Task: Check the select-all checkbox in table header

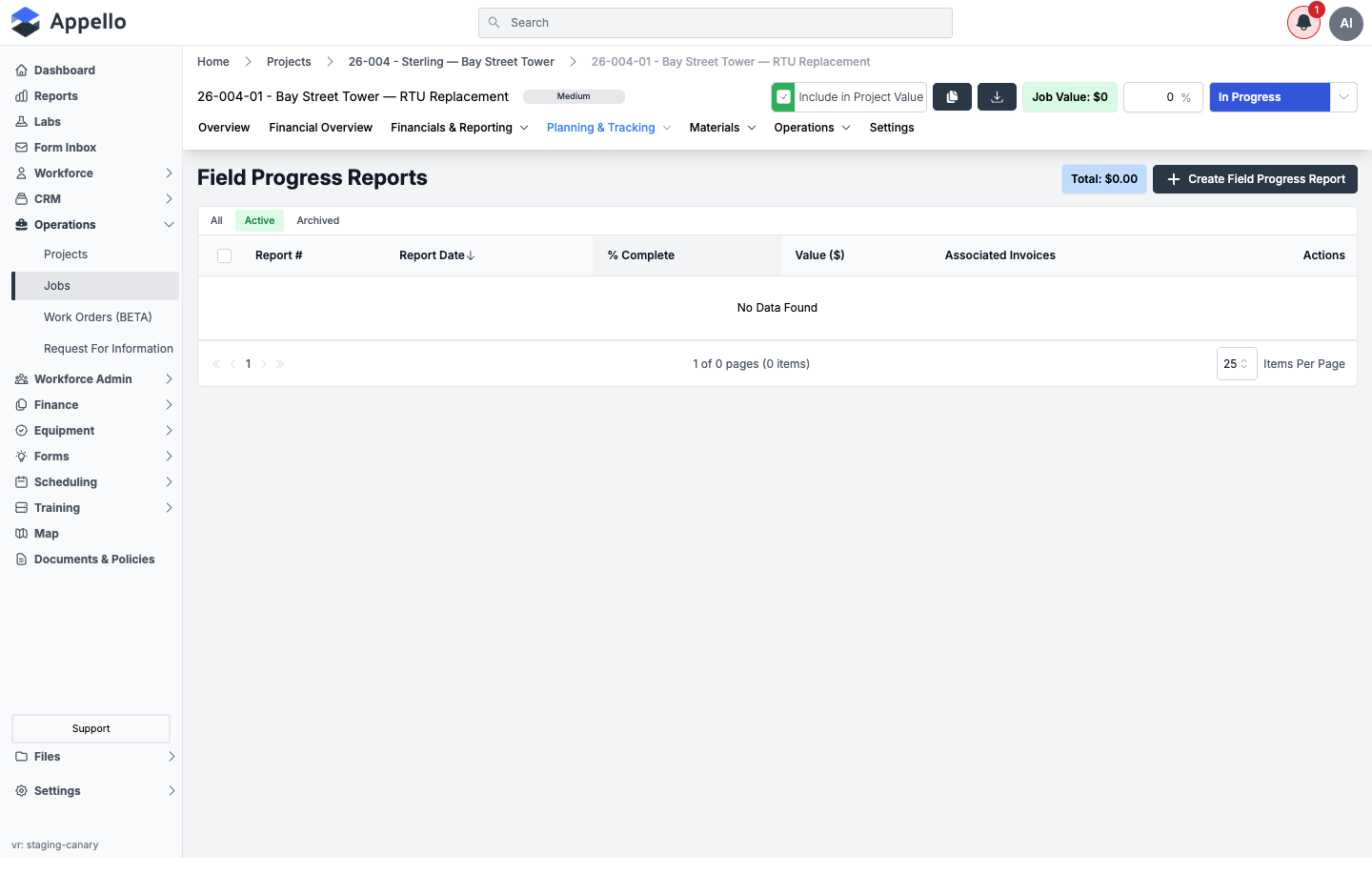Action: [224, 255]
